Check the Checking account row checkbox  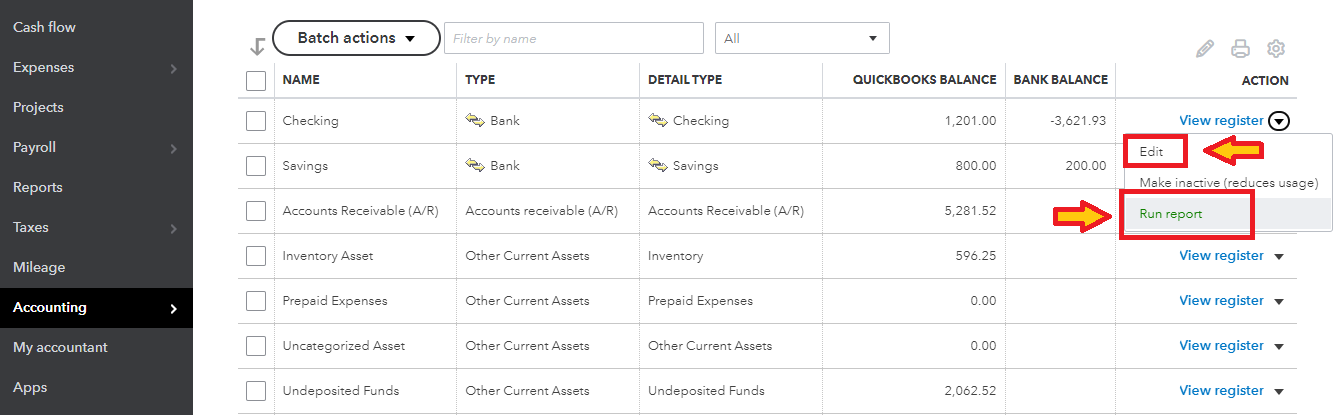point(256,121)
